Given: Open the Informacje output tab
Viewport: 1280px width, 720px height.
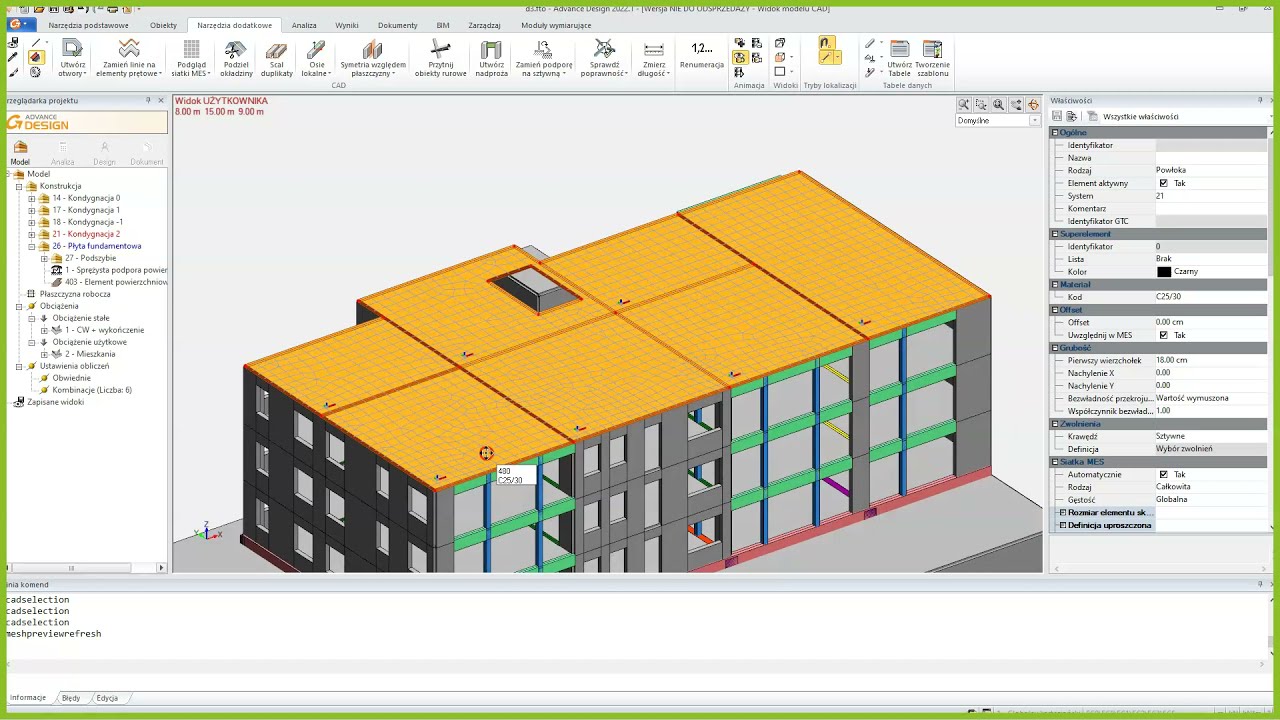Looking at the screenshot, I should [x=28, y=698].
